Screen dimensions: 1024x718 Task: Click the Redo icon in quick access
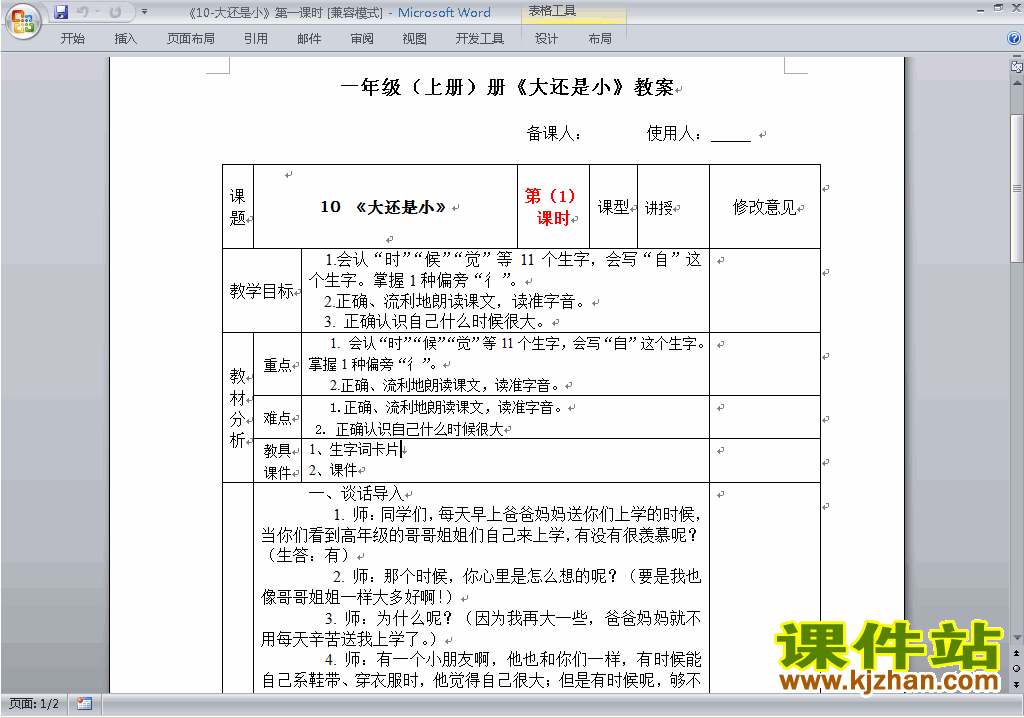click(x=116, y=12)
